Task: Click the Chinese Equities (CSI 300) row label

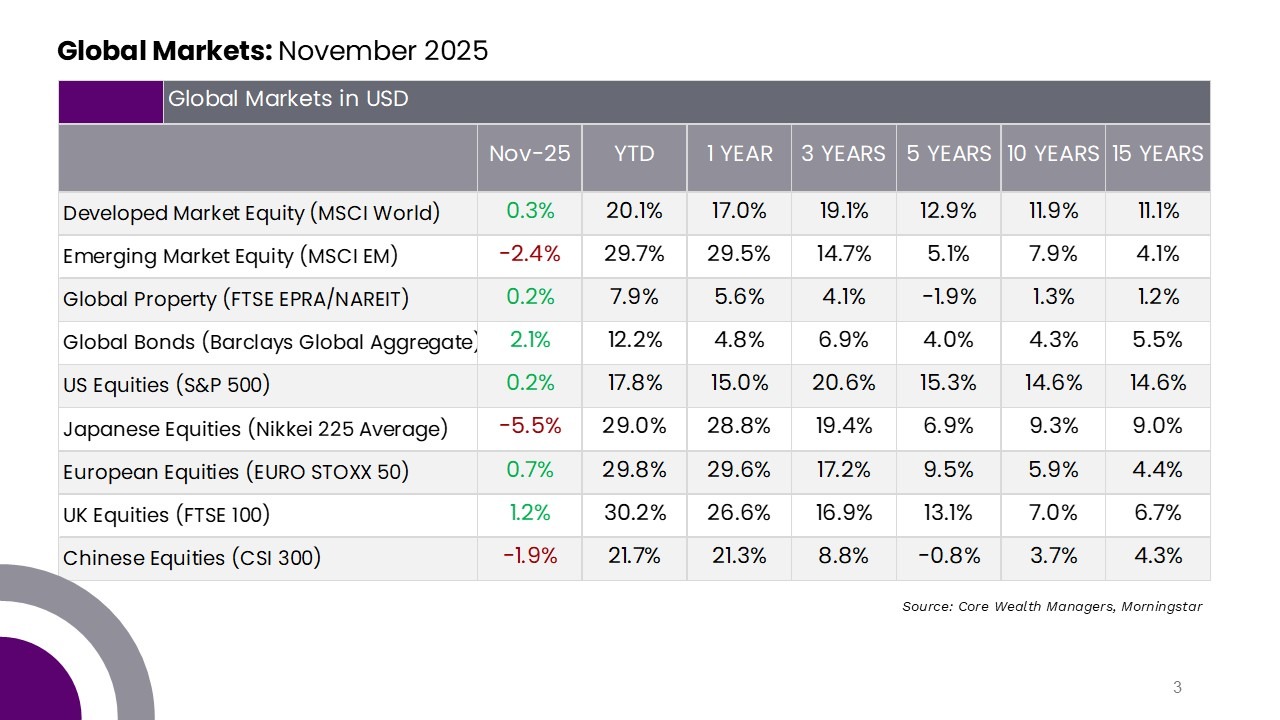Action: click(x=192, y=558)
